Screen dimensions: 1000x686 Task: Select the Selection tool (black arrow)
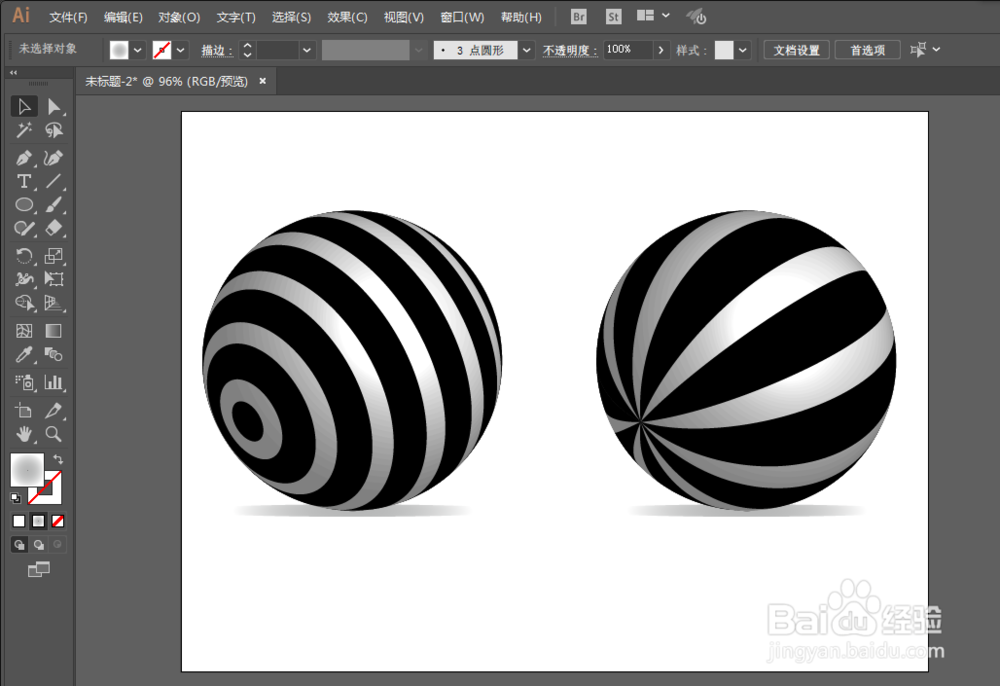24,106
